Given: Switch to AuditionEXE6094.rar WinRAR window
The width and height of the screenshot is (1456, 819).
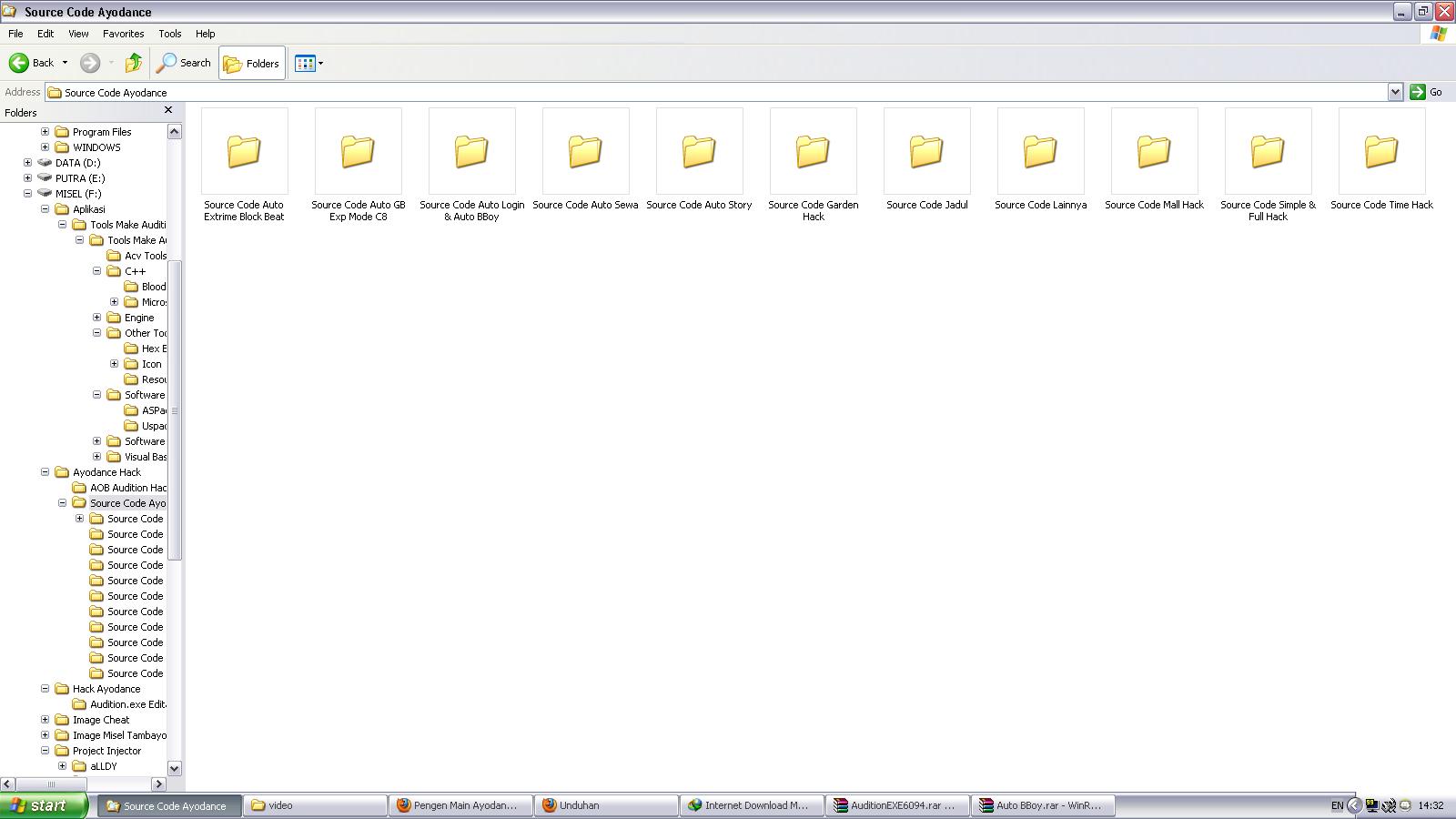Looking at the screenshot, I should (x=897, y=805).
